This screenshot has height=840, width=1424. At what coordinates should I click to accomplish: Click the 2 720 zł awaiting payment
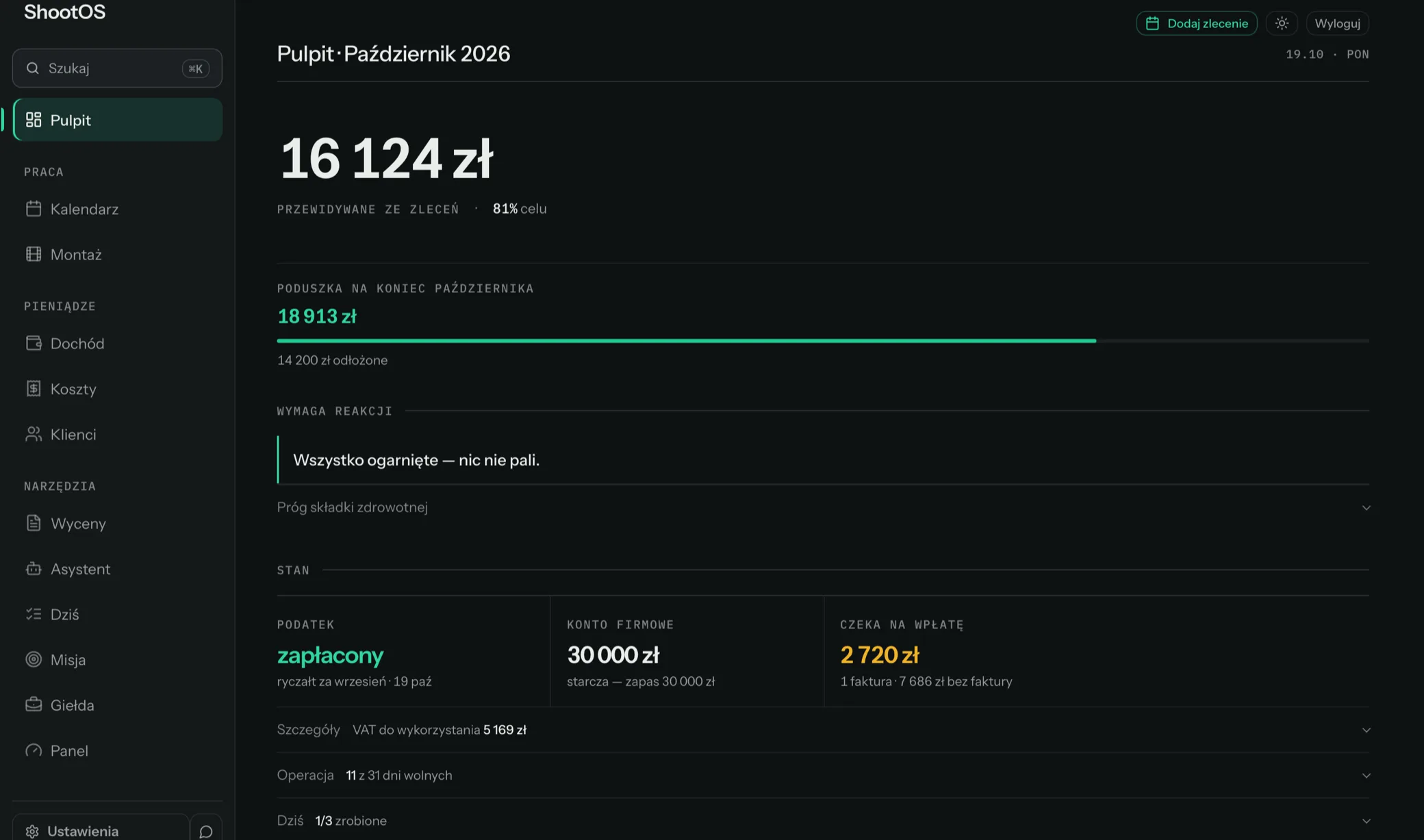[x=880, y=655]
